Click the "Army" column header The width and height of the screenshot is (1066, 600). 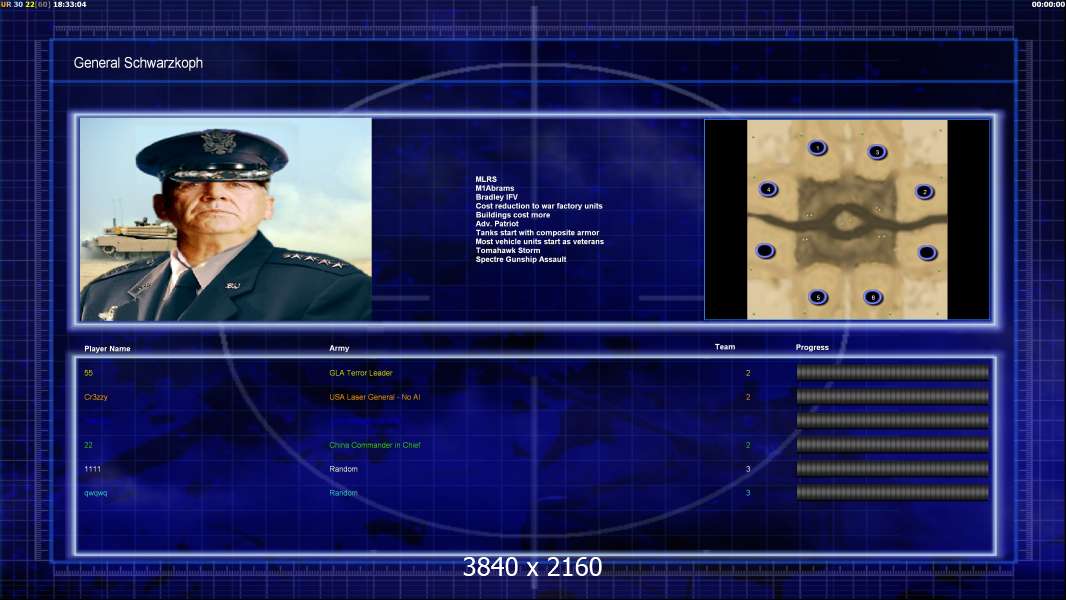339,348
